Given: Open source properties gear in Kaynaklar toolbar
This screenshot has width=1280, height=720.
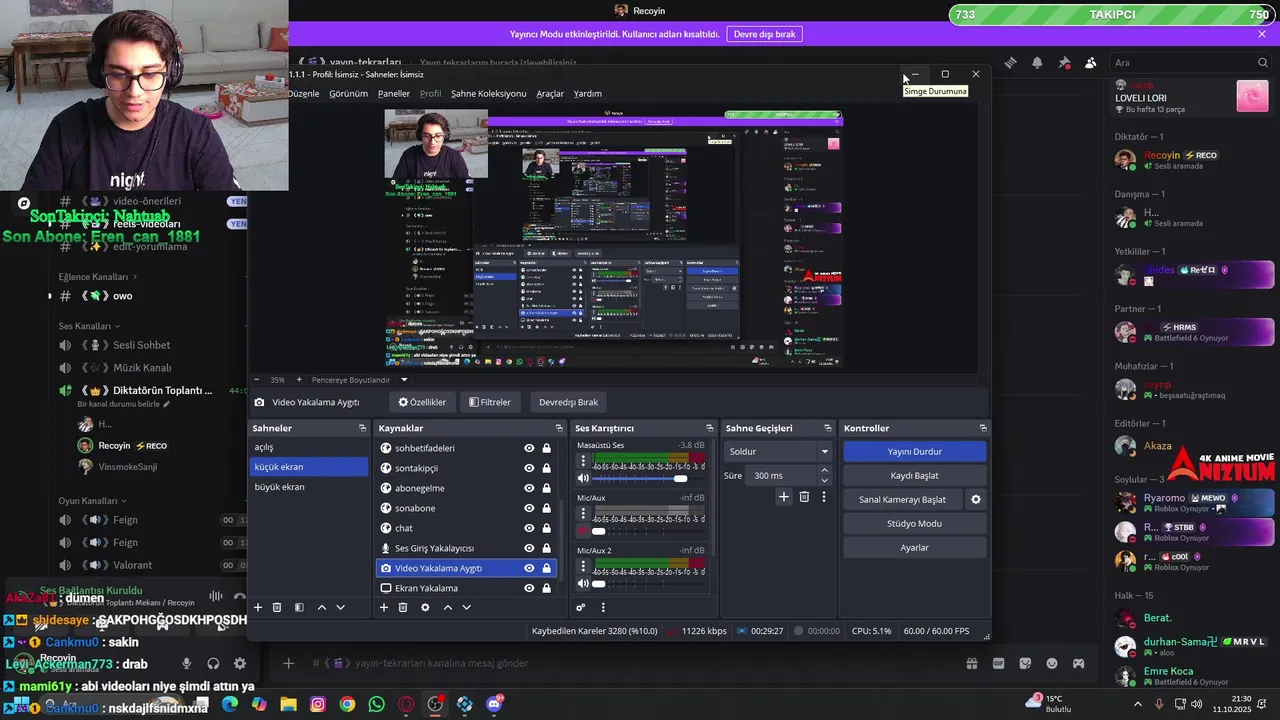Looking at the screenshot, I should [425, 607].
